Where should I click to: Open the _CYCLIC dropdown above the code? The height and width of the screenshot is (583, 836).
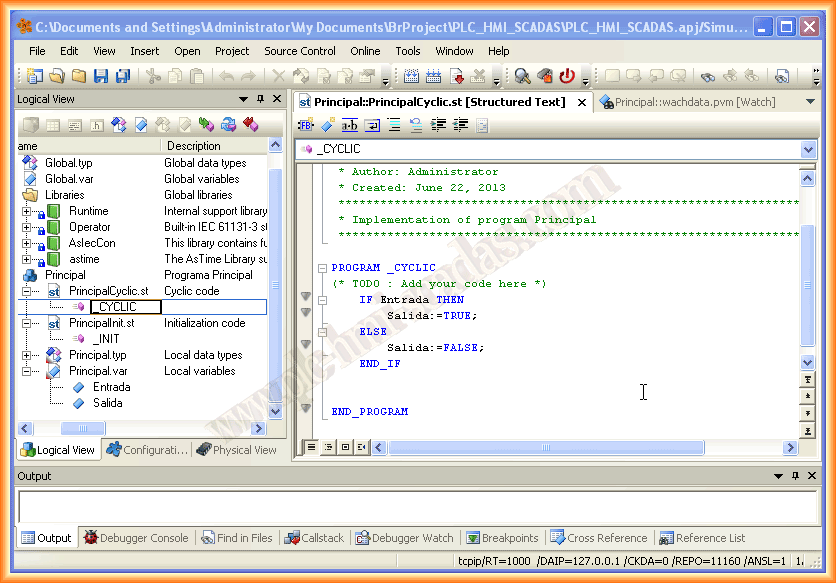pos(808,149)
